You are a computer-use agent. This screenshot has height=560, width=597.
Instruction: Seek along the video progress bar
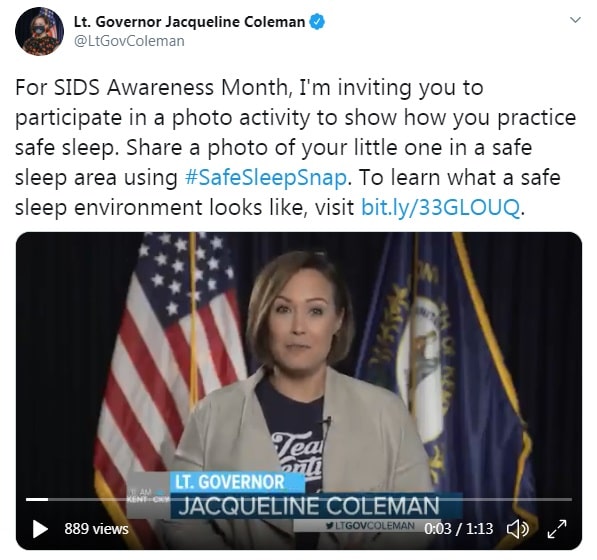(x=299, y=499)
